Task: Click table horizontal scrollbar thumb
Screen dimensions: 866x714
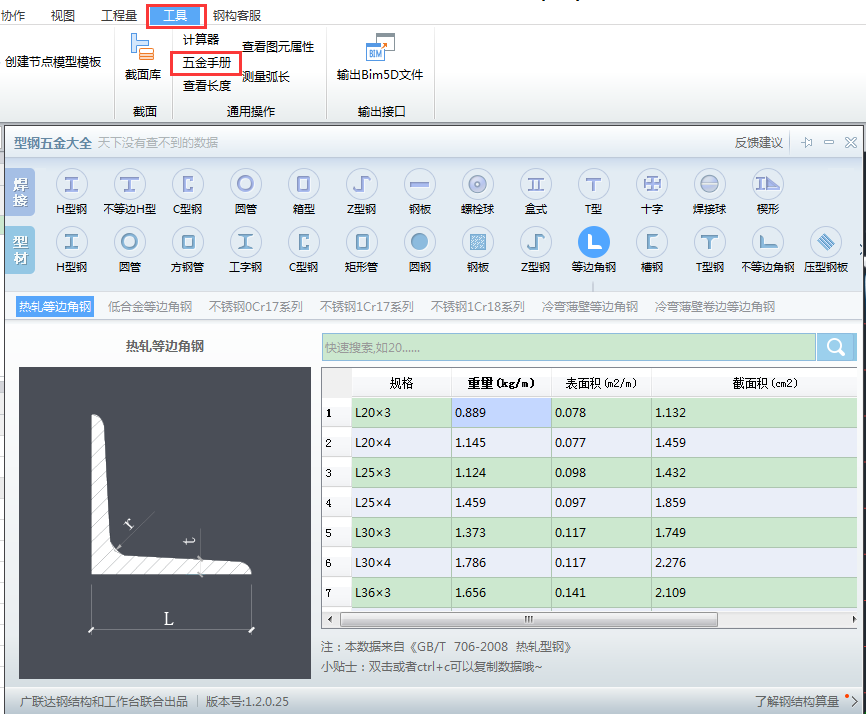Action: [529, 619]
